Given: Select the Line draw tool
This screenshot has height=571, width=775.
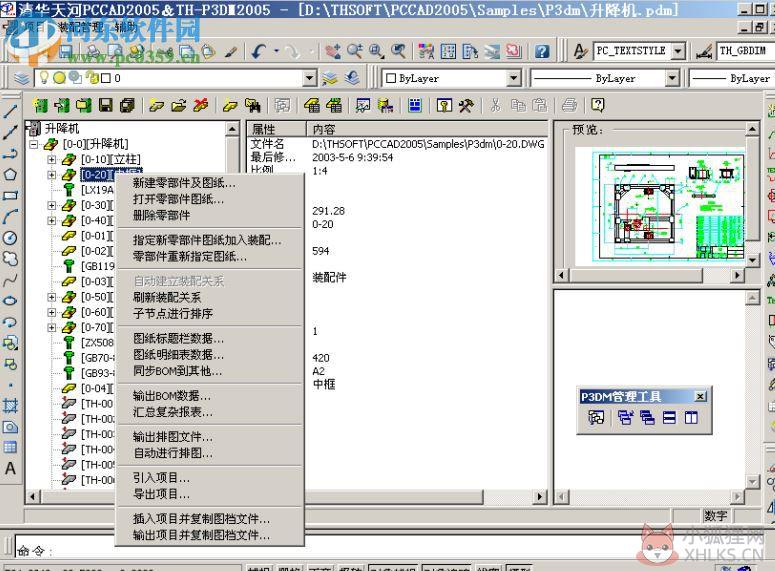Looking at the screenshot, I should click(x=10, y=111).
